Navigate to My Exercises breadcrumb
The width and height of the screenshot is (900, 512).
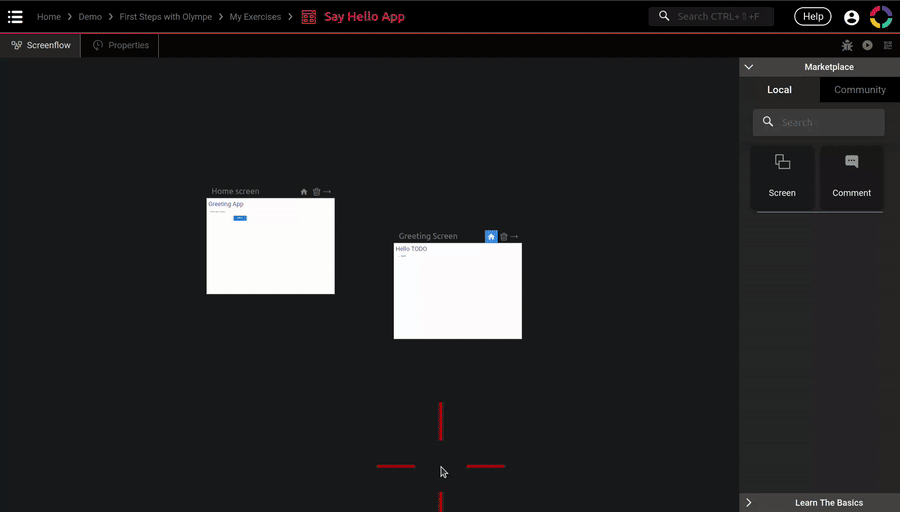[x=255, y=17]
